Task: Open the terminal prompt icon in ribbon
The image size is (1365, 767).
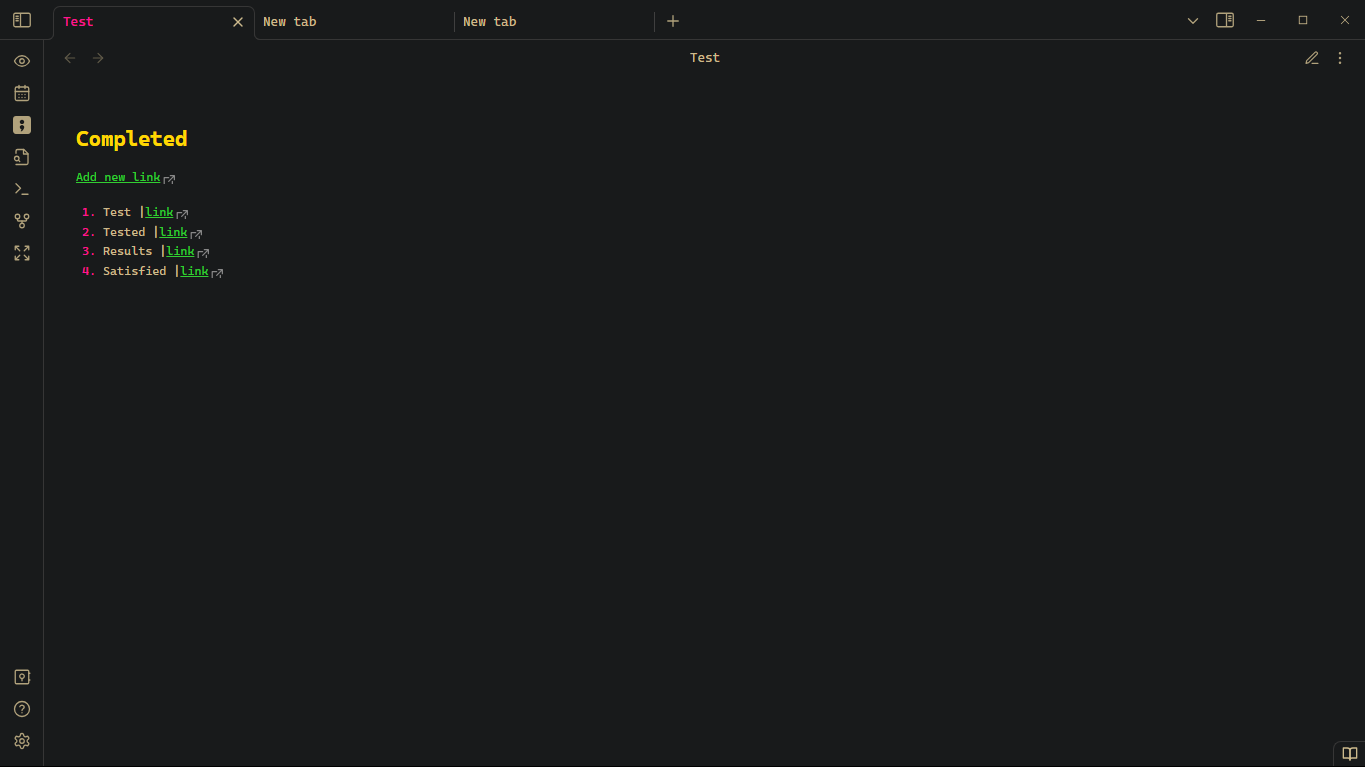Action: [x=22, y=189]
